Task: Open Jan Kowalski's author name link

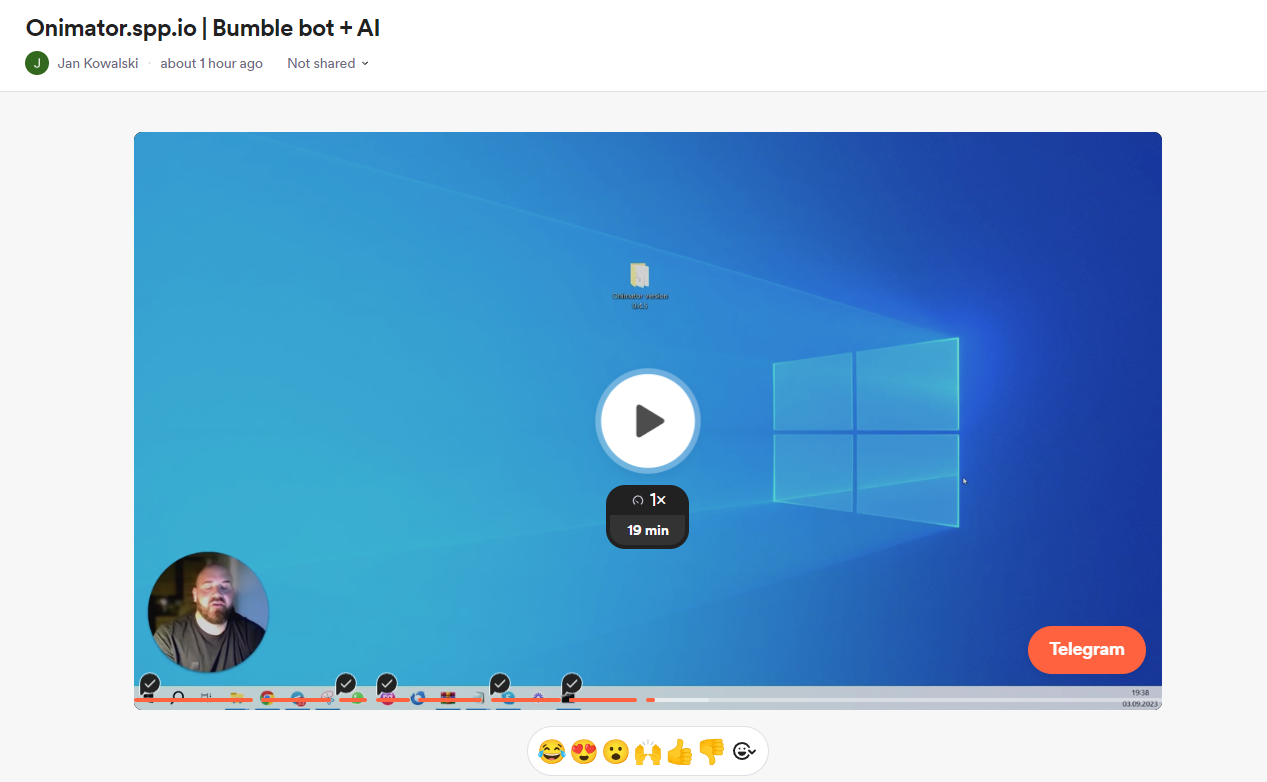Action: coord(98,63)
